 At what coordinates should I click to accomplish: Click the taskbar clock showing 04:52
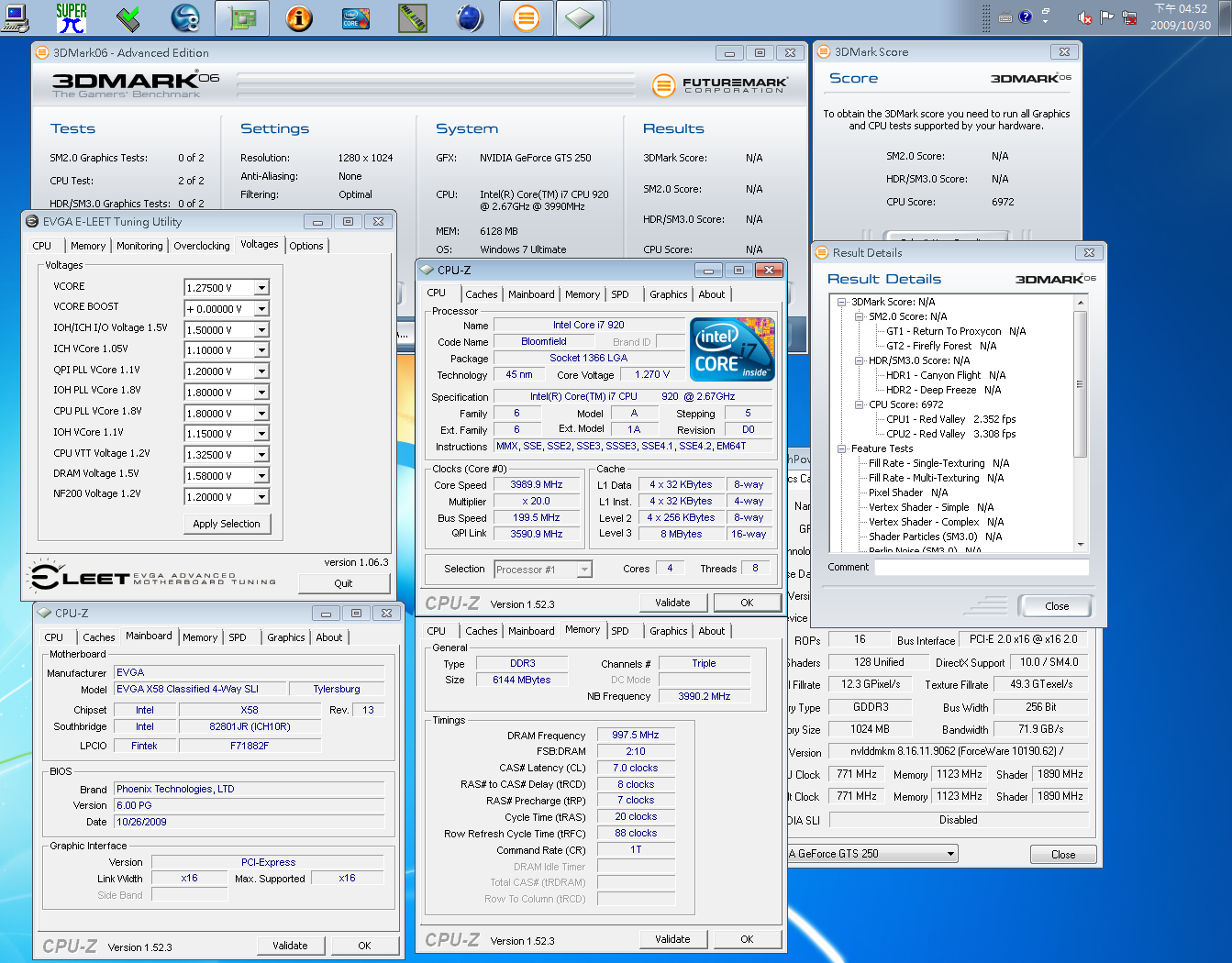tap(1181, 17)
